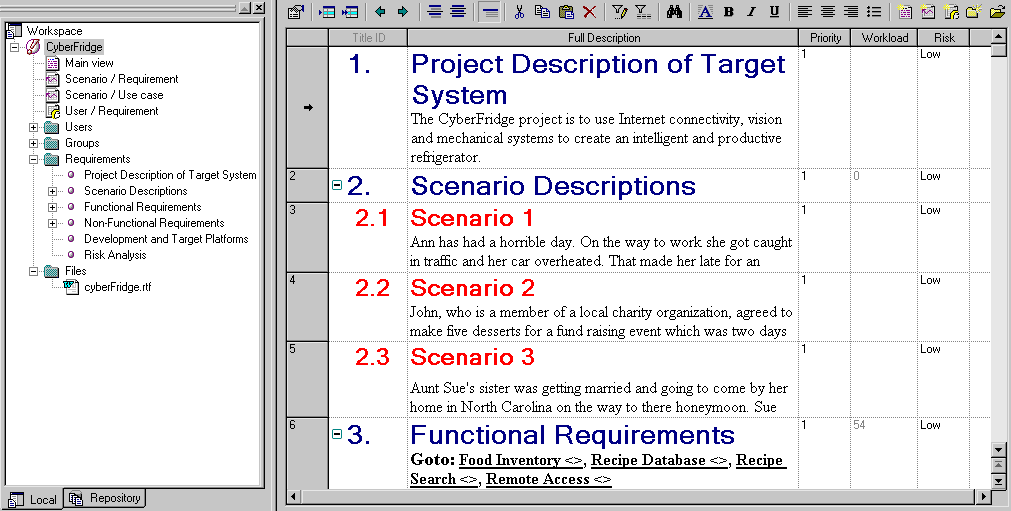The image size is (1011, 511).
Task: Sort by the Priority column header
Action: tap(825, 38)
